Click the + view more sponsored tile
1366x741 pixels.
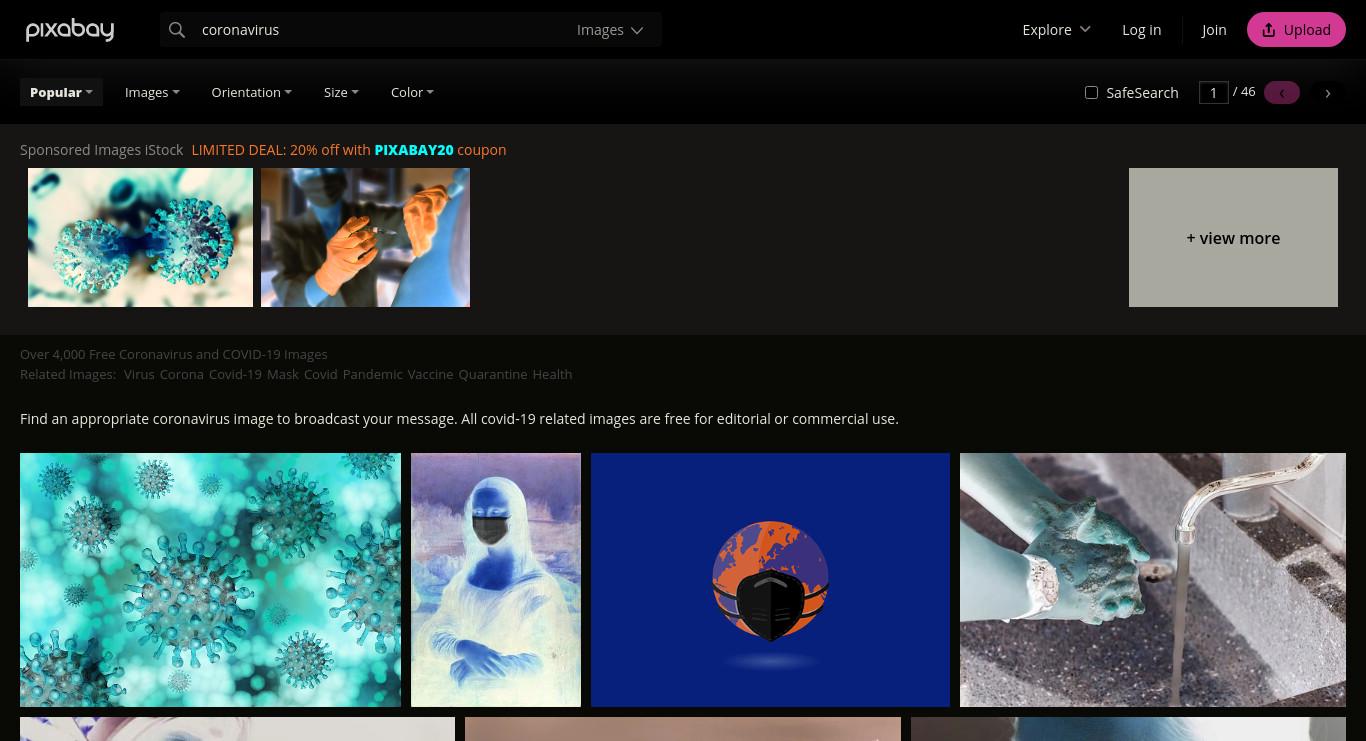[x=1233, y=238]
